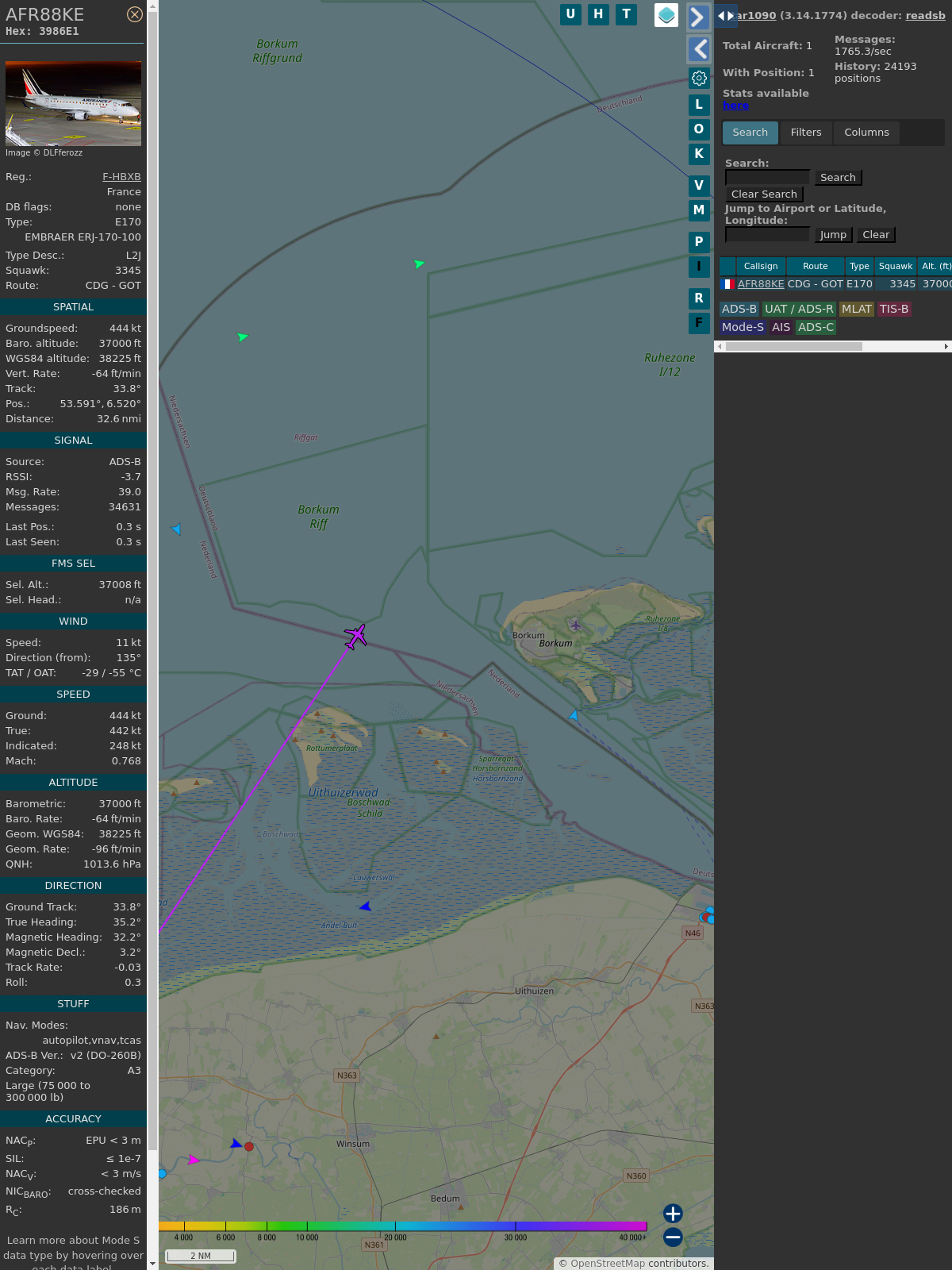Click the right-pointing chevron sidebar button

[698, 17]
